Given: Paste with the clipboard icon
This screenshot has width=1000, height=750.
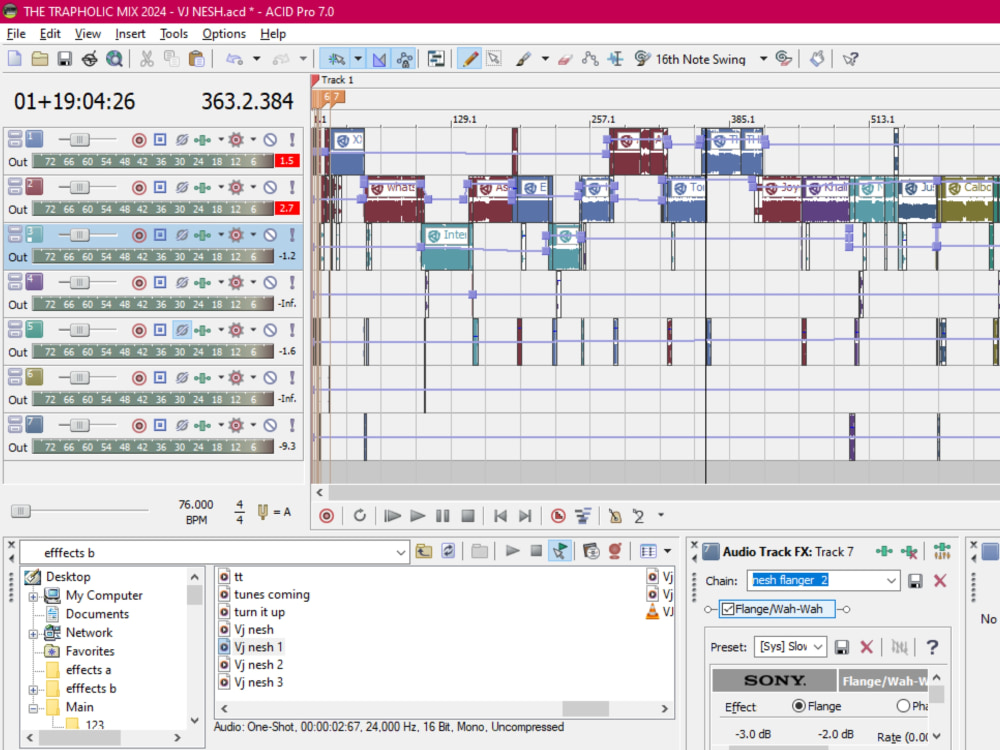Looking at the screenshot, I should tap(196, 59).
